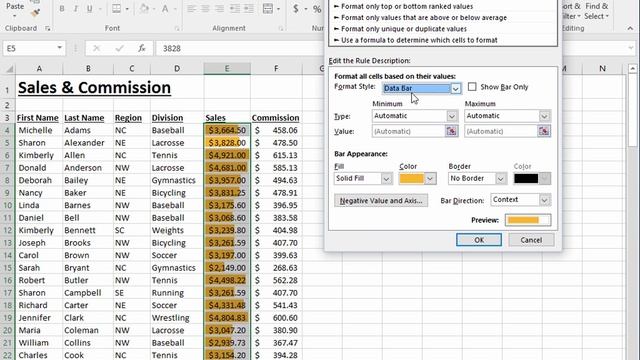Viewport: 640px width, 360px height.
Task: Click the Maximum Value input field
Action: click(501, 131)
